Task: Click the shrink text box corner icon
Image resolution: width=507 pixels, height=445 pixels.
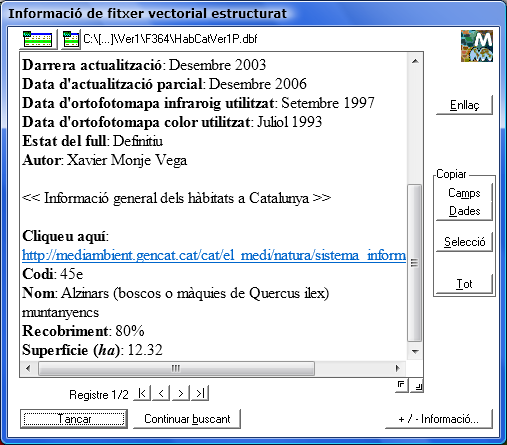Action: [x=402, y=386]
